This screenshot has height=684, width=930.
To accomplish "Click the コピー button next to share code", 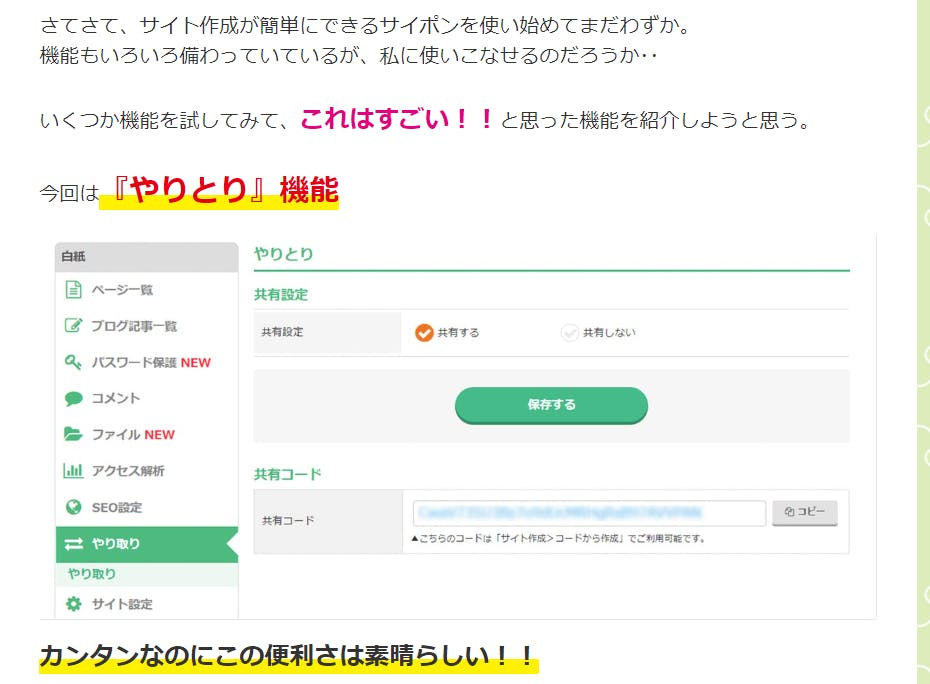I will click(805, 512).
